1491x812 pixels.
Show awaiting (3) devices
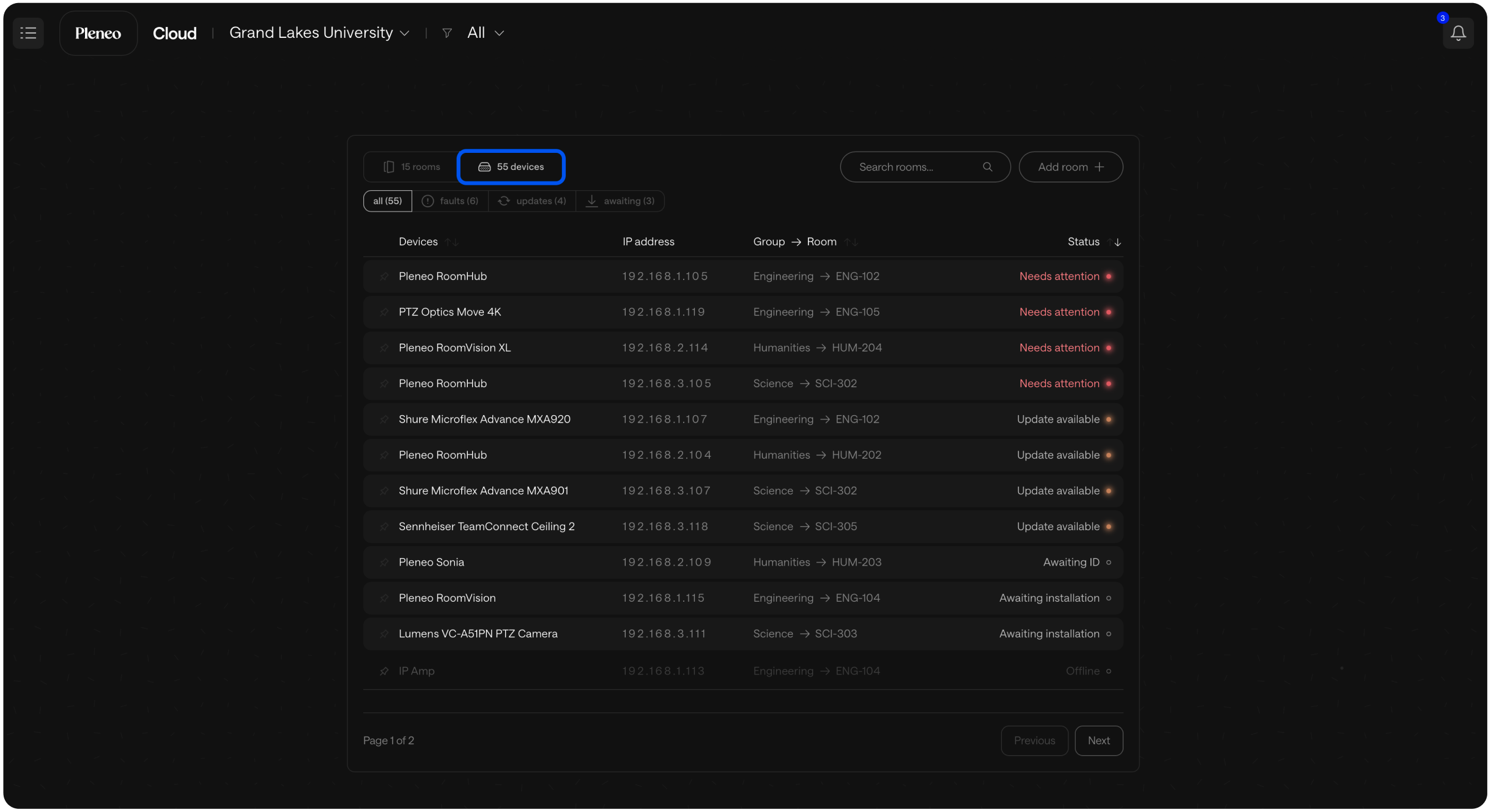[x=620, y=201]
